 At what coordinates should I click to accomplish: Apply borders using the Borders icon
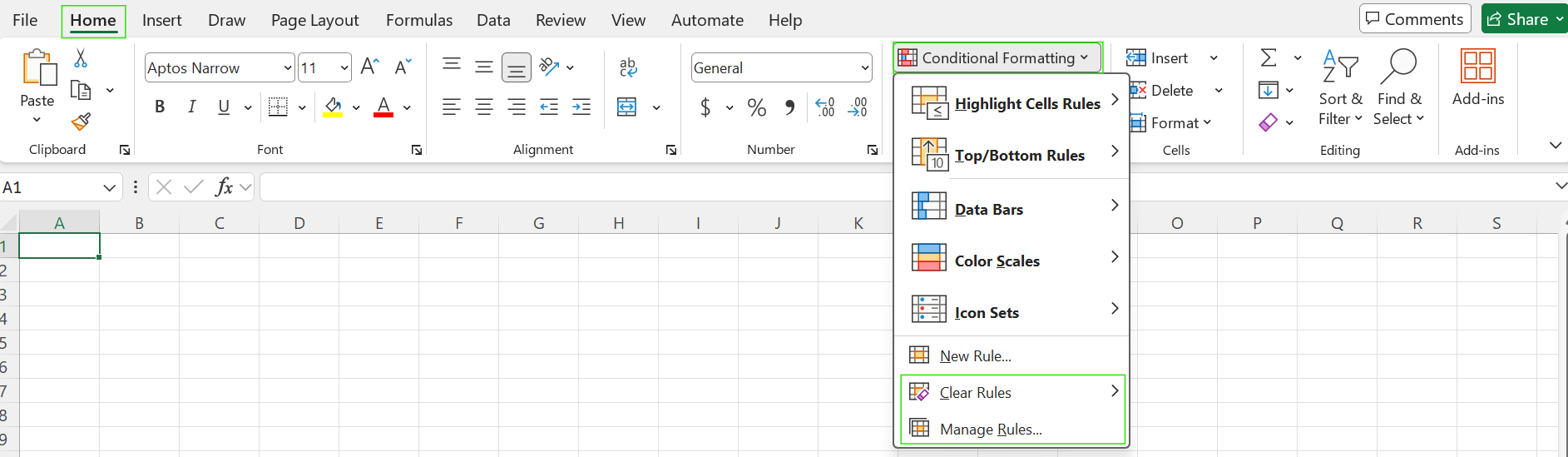tap(279, 107)
